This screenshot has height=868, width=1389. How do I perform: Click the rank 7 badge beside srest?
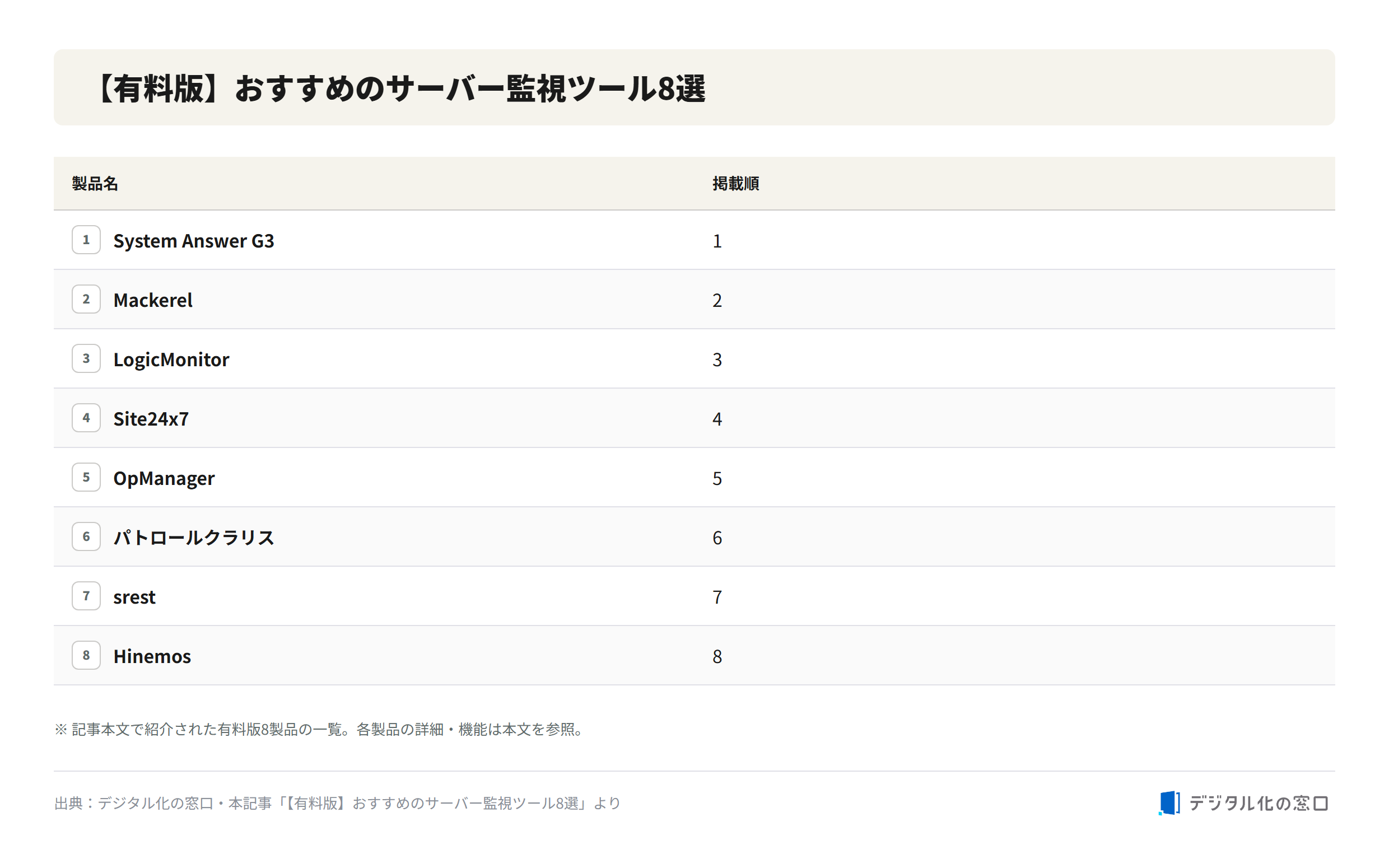click(x=86, y=596)
